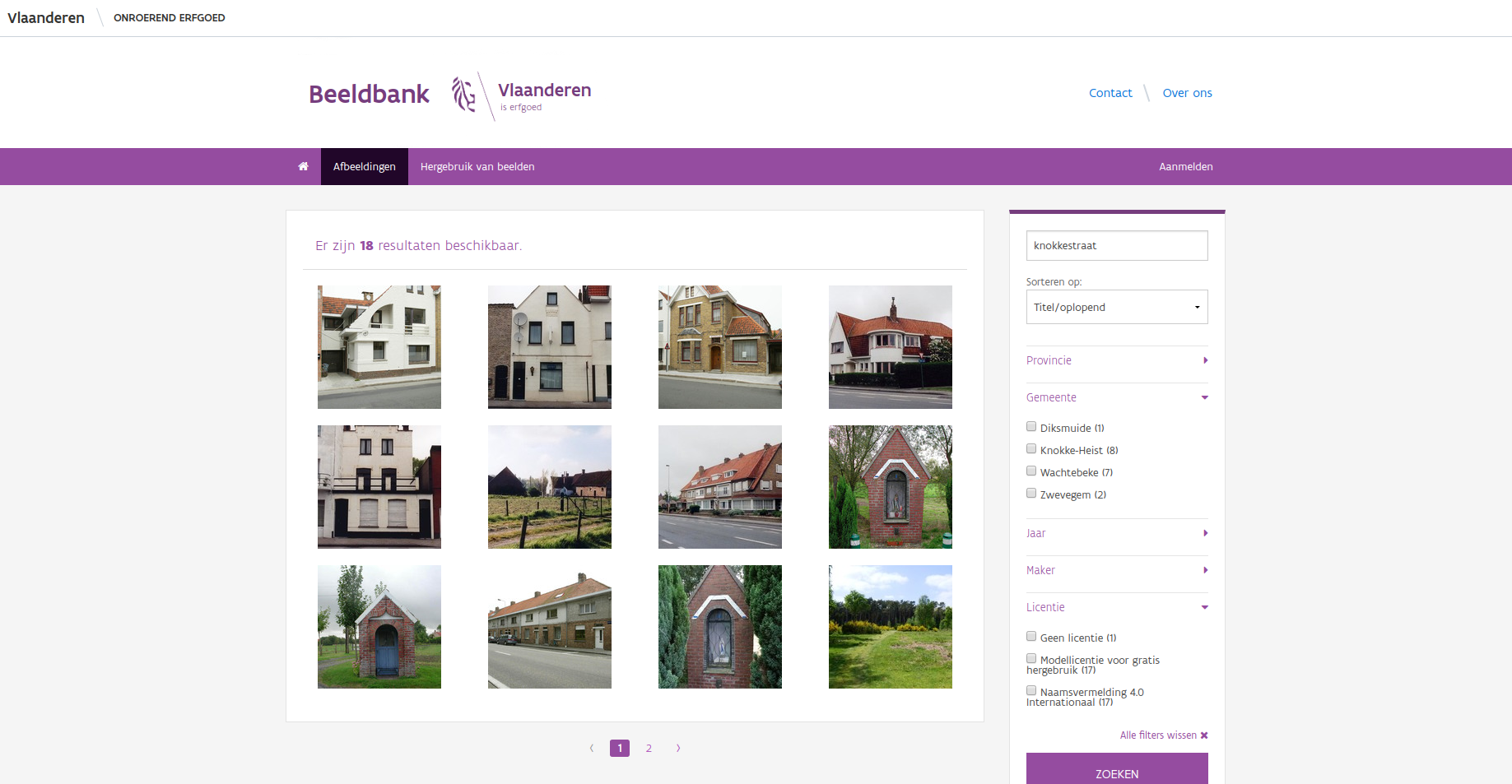
Task: Tick the Diksmuide (1) checkbox
Action: 1031,426
